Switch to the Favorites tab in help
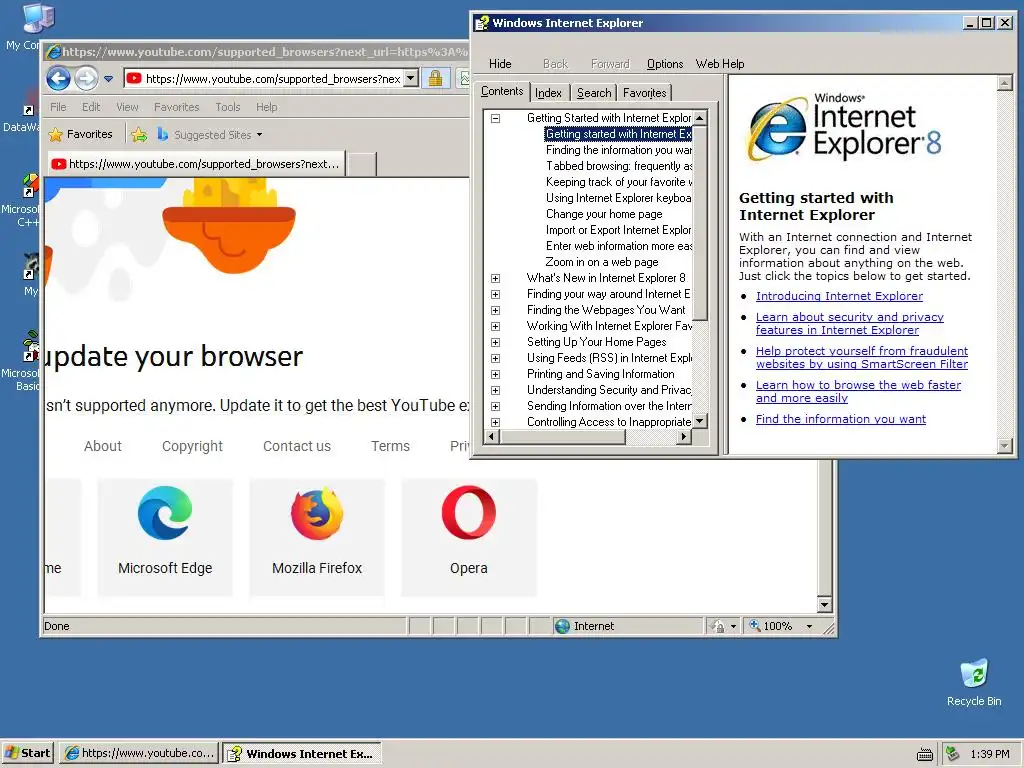This screenshot has height=768, width=1024. [x=645, y=93]
